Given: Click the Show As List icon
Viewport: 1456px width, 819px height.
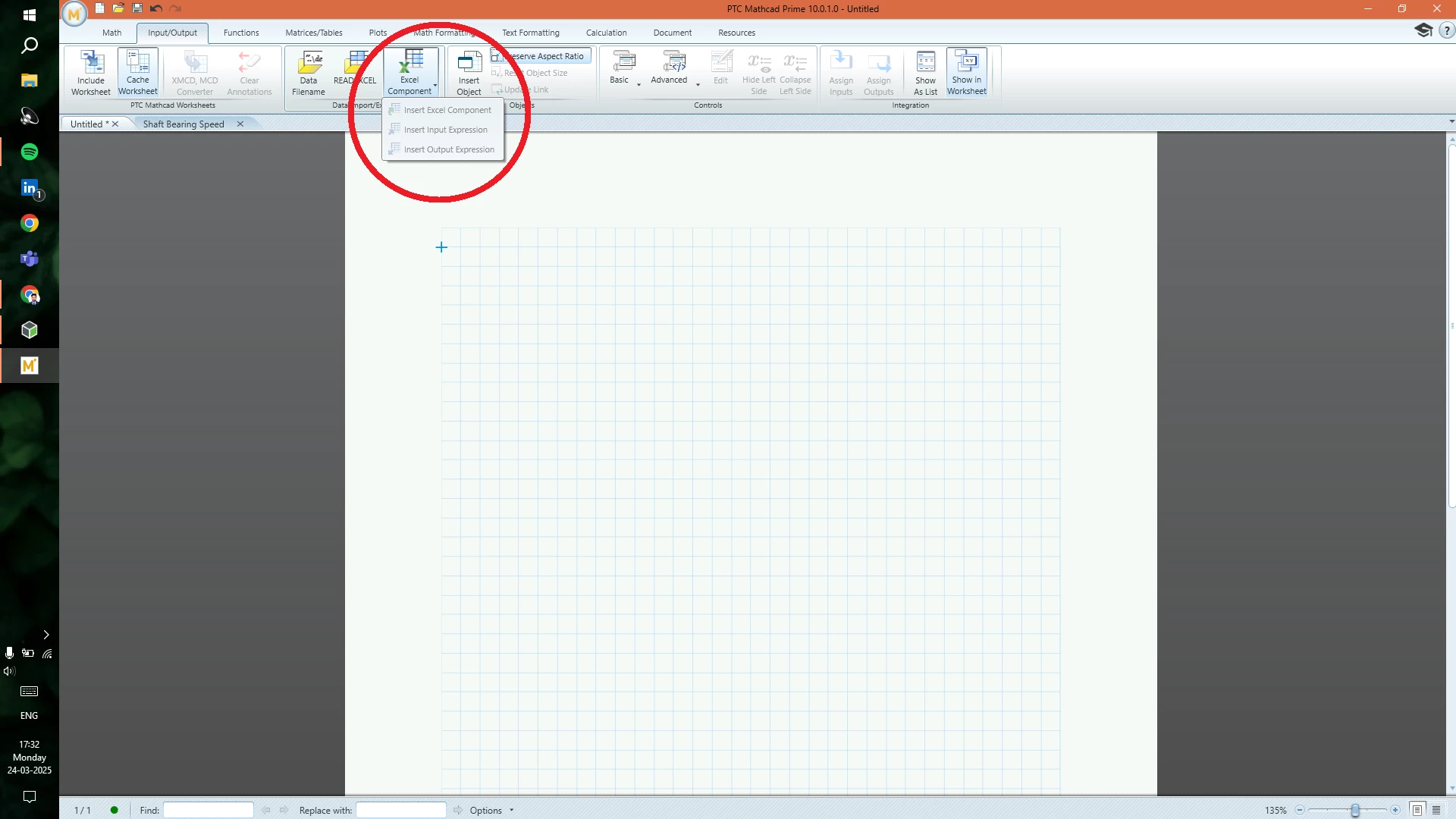Looking at the screenshot, I should (925, 72).
